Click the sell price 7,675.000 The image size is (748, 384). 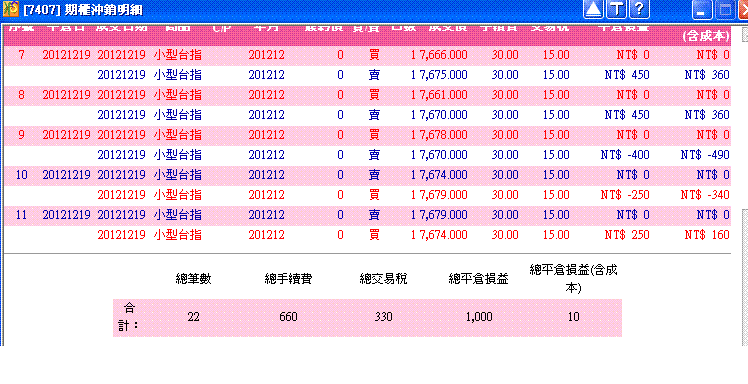coord(443,75)
